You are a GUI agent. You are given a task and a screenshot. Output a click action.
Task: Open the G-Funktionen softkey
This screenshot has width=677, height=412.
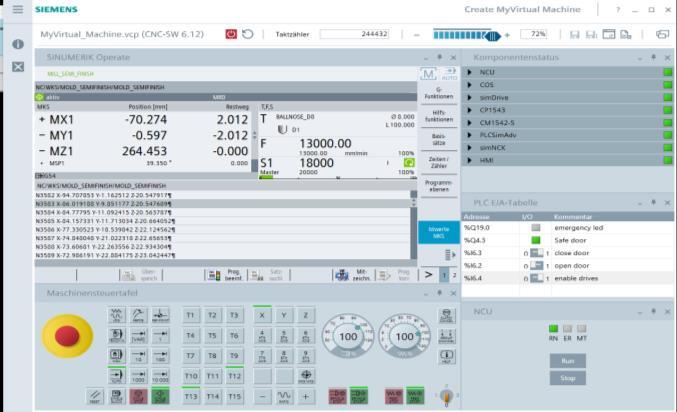[x=439, y=93]
